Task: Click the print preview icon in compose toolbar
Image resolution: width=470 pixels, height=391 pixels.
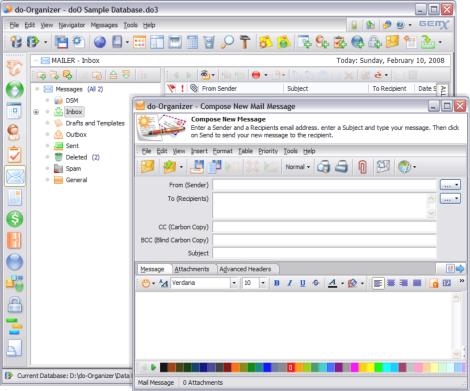Action: tap(323, 167)
